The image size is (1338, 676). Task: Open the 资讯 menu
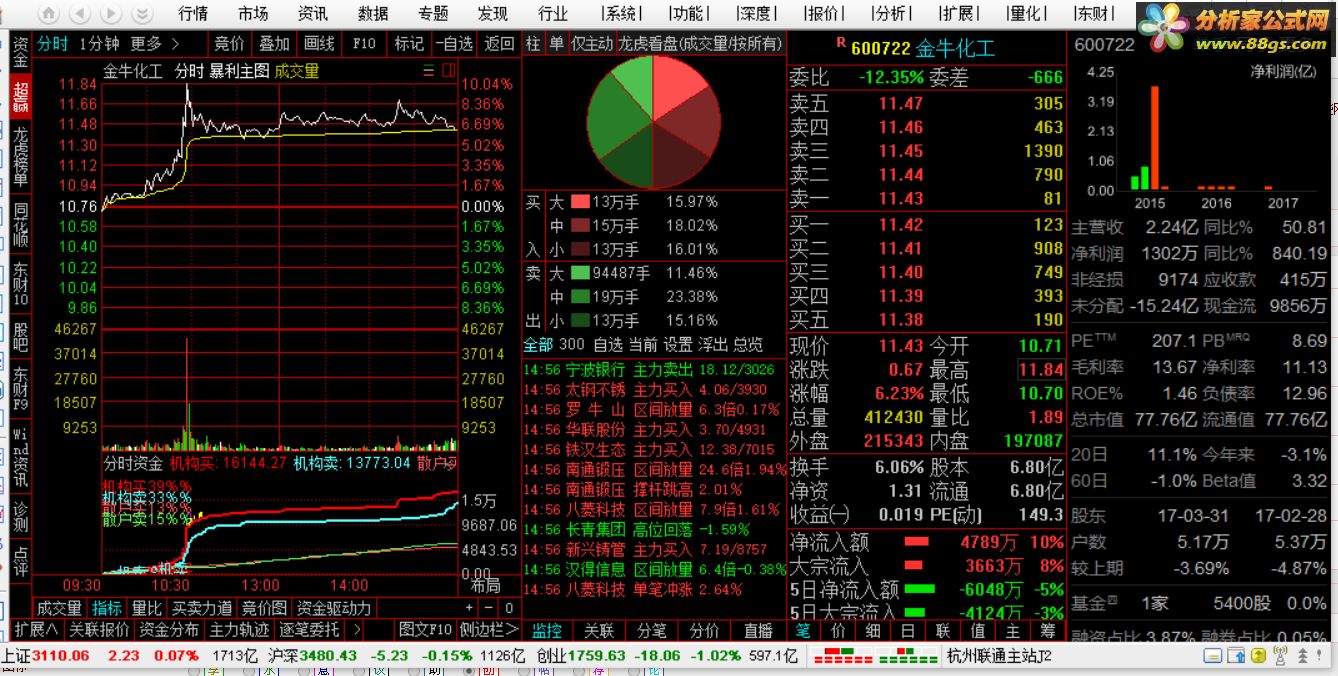tap(313, 13)
